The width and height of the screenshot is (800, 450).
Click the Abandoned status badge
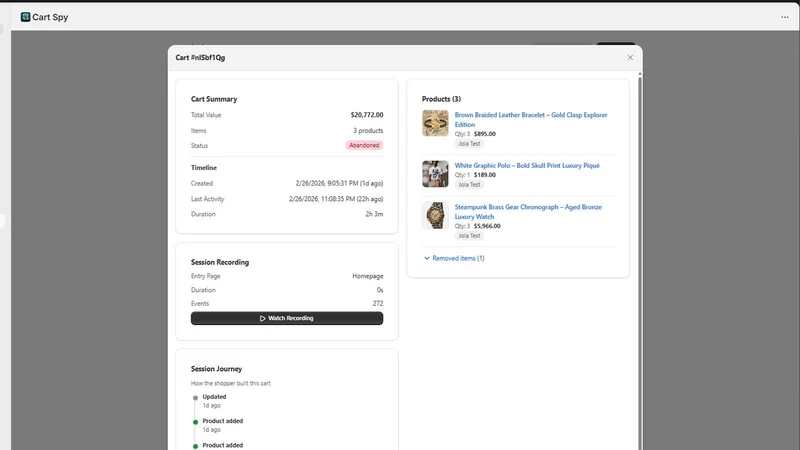[364, 145]
